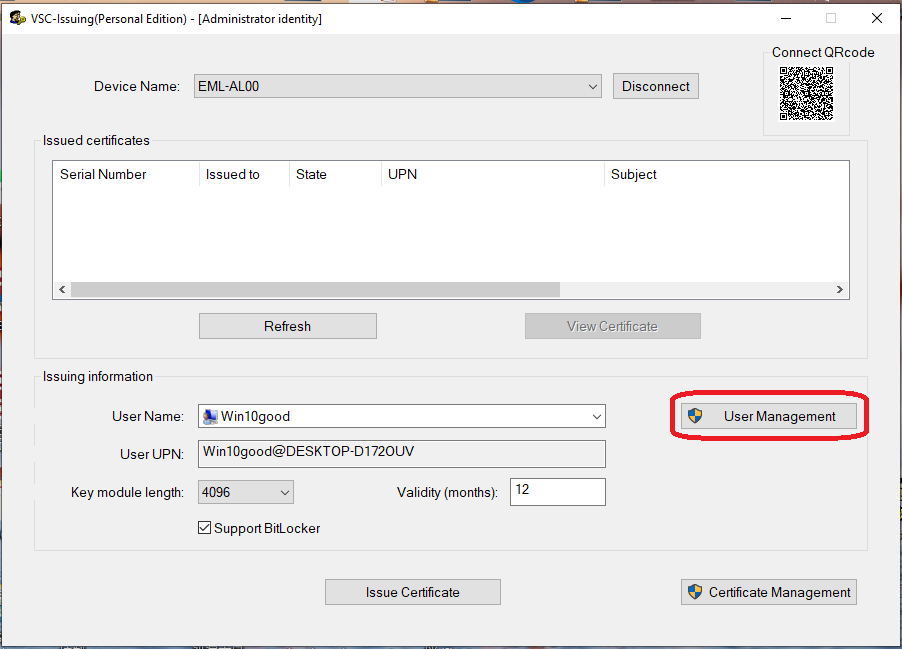902x649 pixels.
Task: Click the VSC-Issuing app icon in title bar
Action: pyautogui.click(x=17, y=18)
